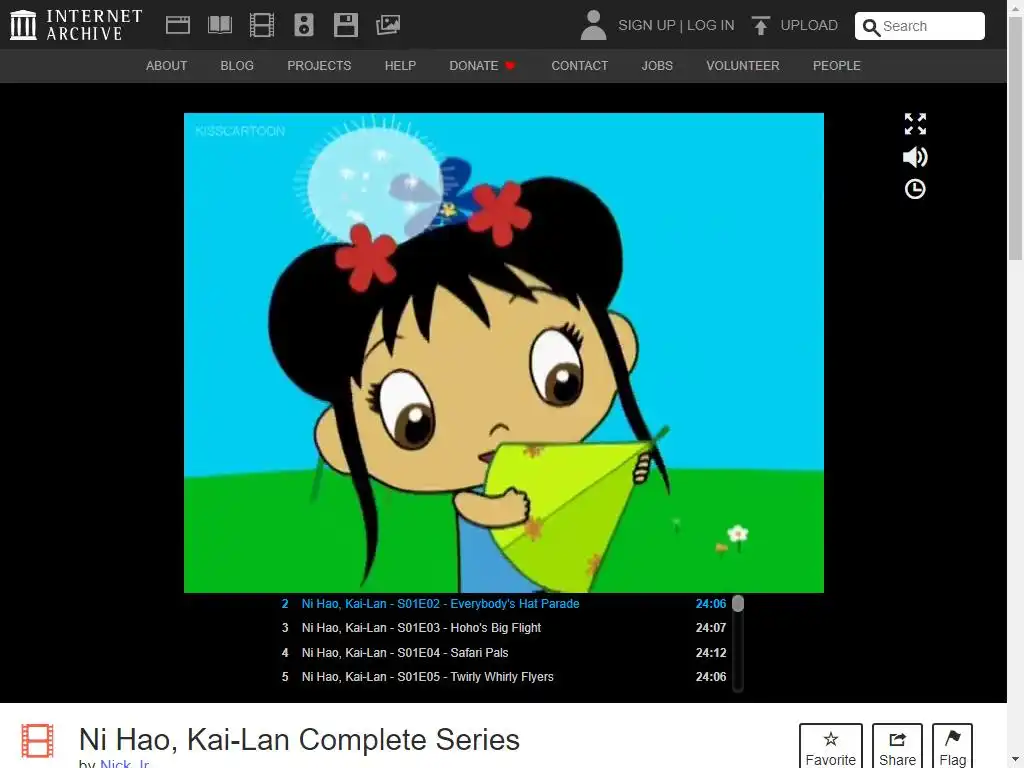Click the Flag button
Viewport: 1024px width, 768px height.
(x=952, y=746)
